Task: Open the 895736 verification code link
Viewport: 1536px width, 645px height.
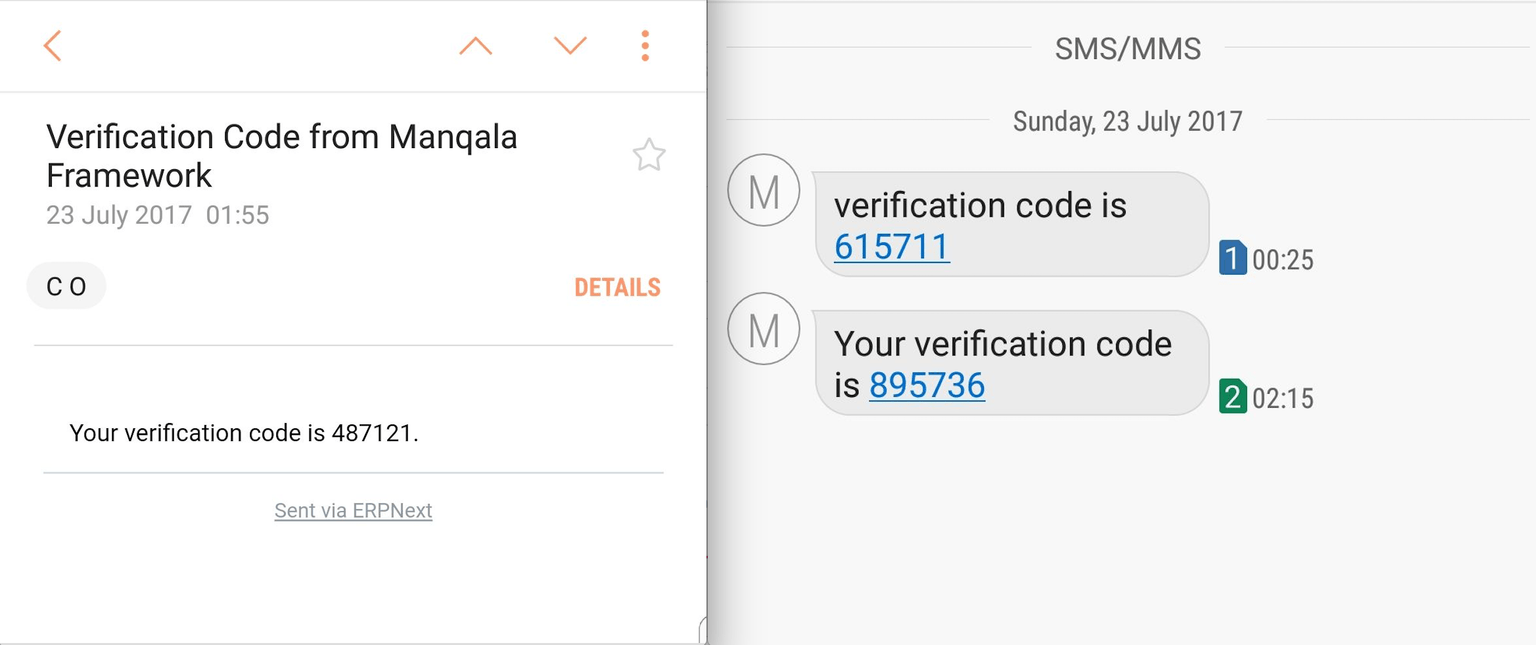Action: click(x=926, y=385)
